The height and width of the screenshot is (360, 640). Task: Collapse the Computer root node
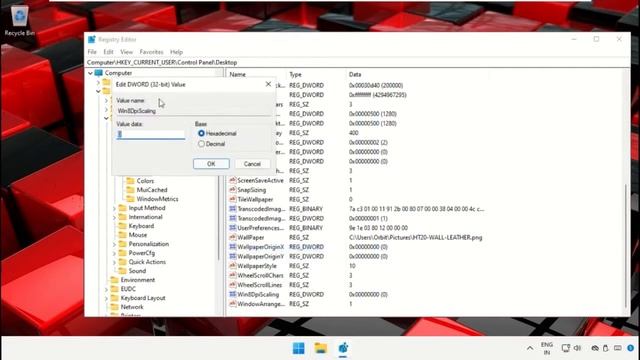[x=90, y=73]
